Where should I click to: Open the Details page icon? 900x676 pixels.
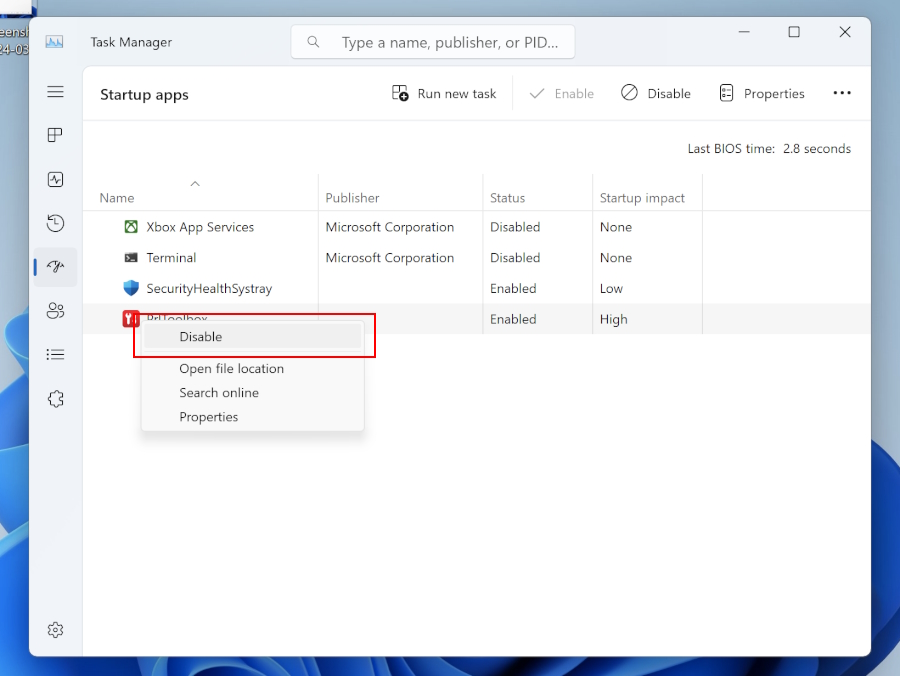55,354
